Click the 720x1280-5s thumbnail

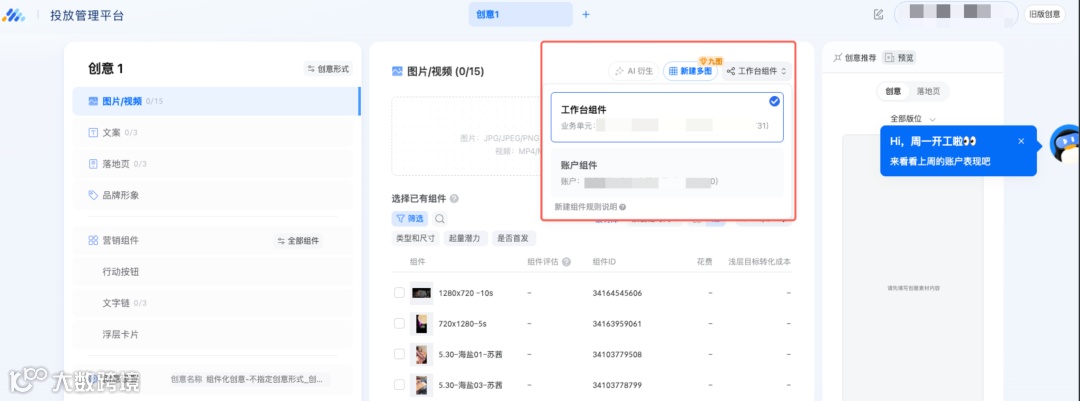pos(421,323)
